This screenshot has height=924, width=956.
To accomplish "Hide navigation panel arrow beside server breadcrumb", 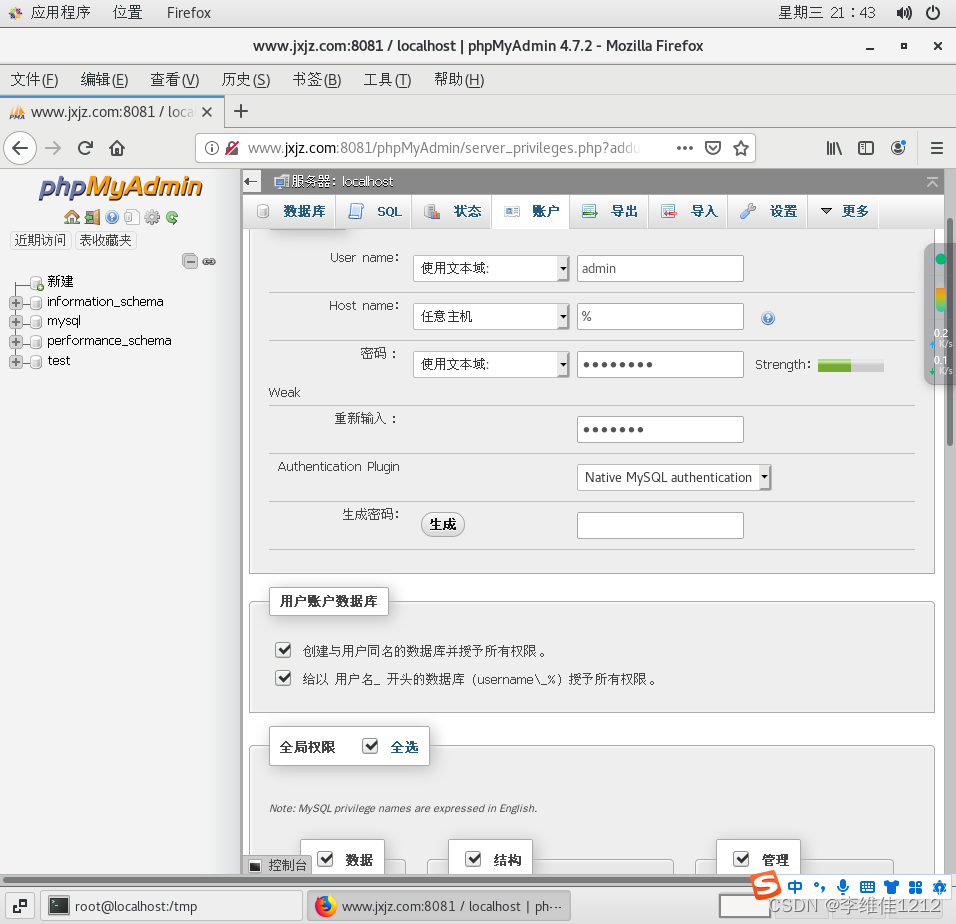I will [251, 181].
